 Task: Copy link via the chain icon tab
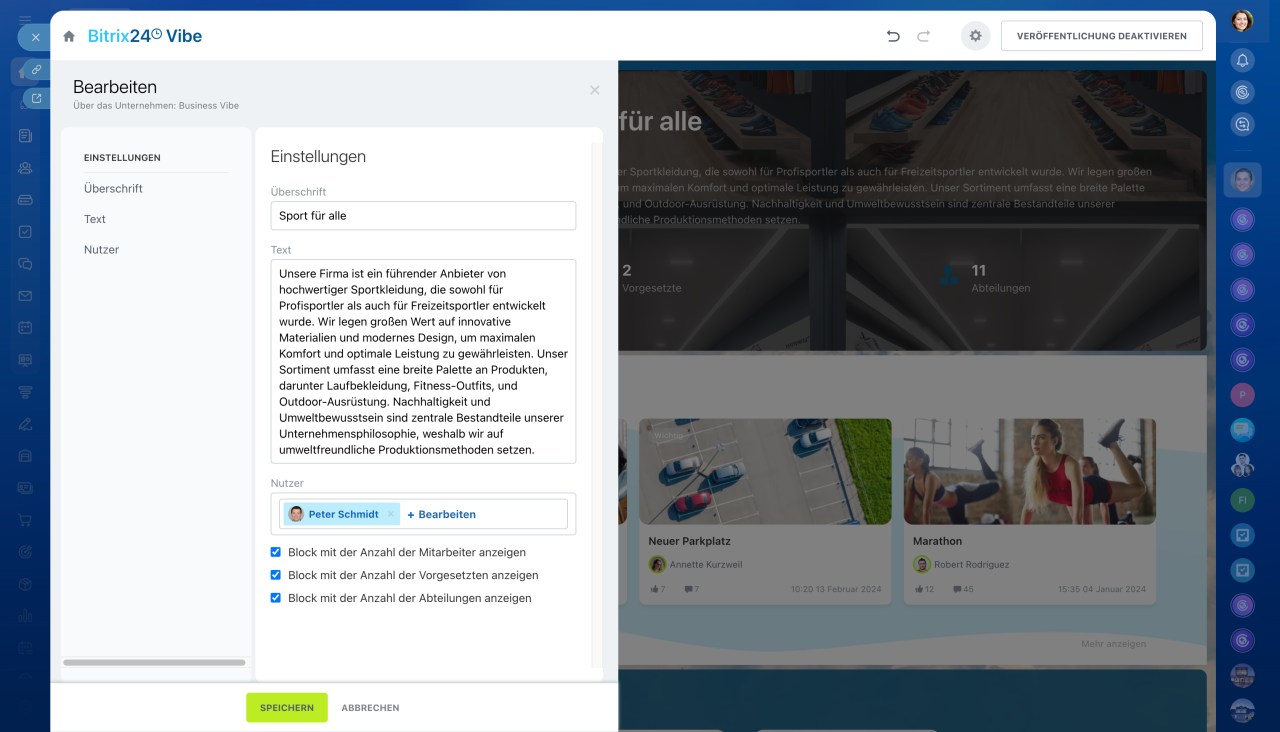[36, 70]
